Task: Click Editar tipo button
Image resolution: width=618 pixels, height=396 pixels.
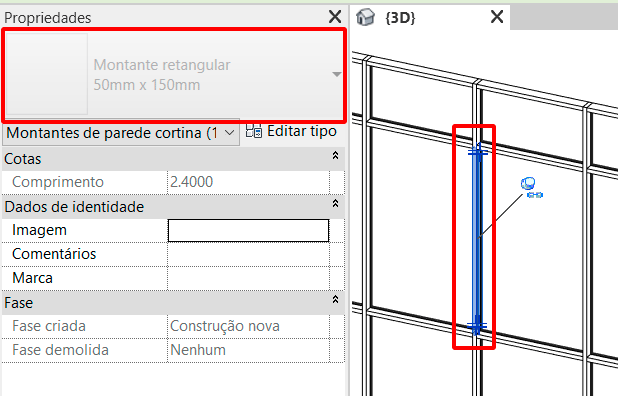Action: (291, 131)
